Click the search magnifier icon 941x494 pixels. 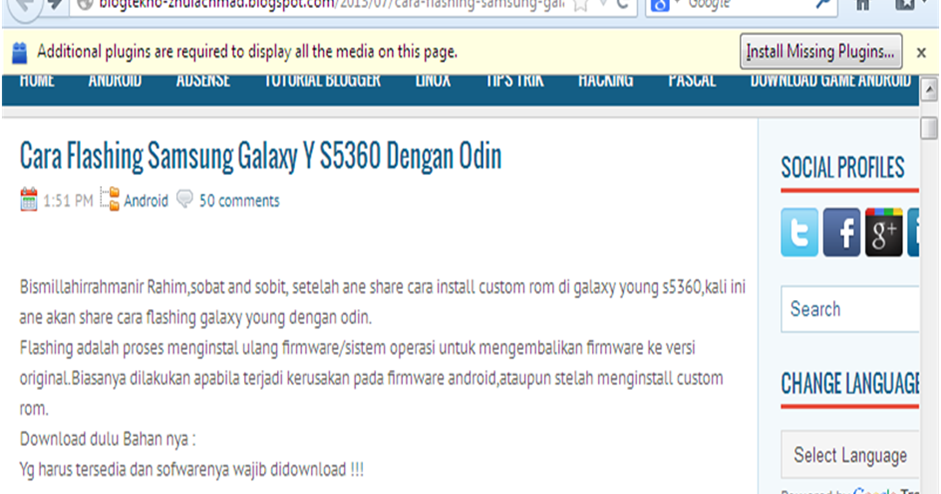pyautogui.click(x=823, y=5)
